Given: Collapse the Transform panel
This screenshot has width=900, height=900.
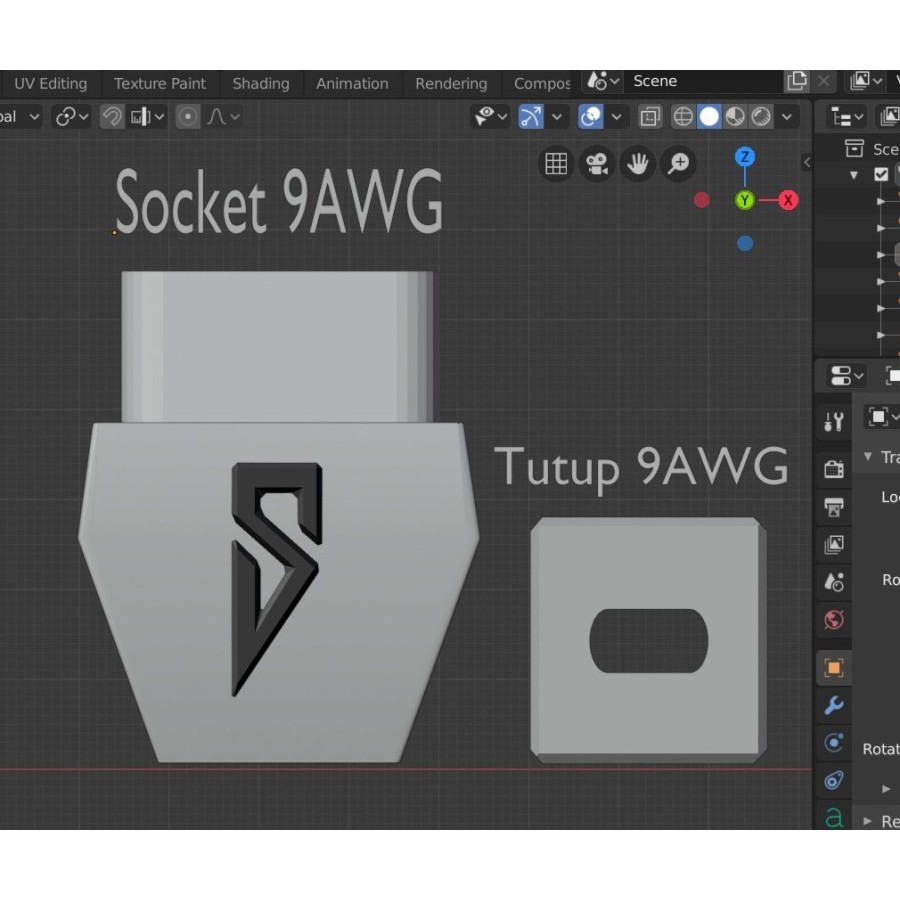Looking at the screenshot, I should pyautogui.click(x=868, y=457).
